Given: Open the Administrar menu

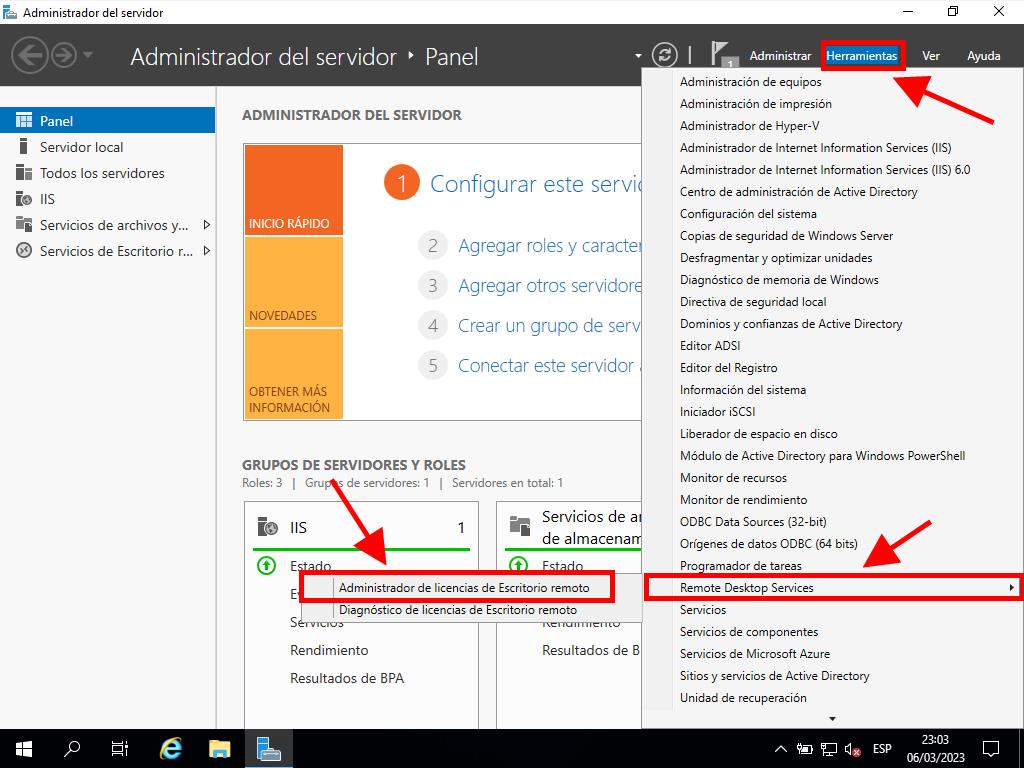Looking at the screenshot, I should coord(780,56).
